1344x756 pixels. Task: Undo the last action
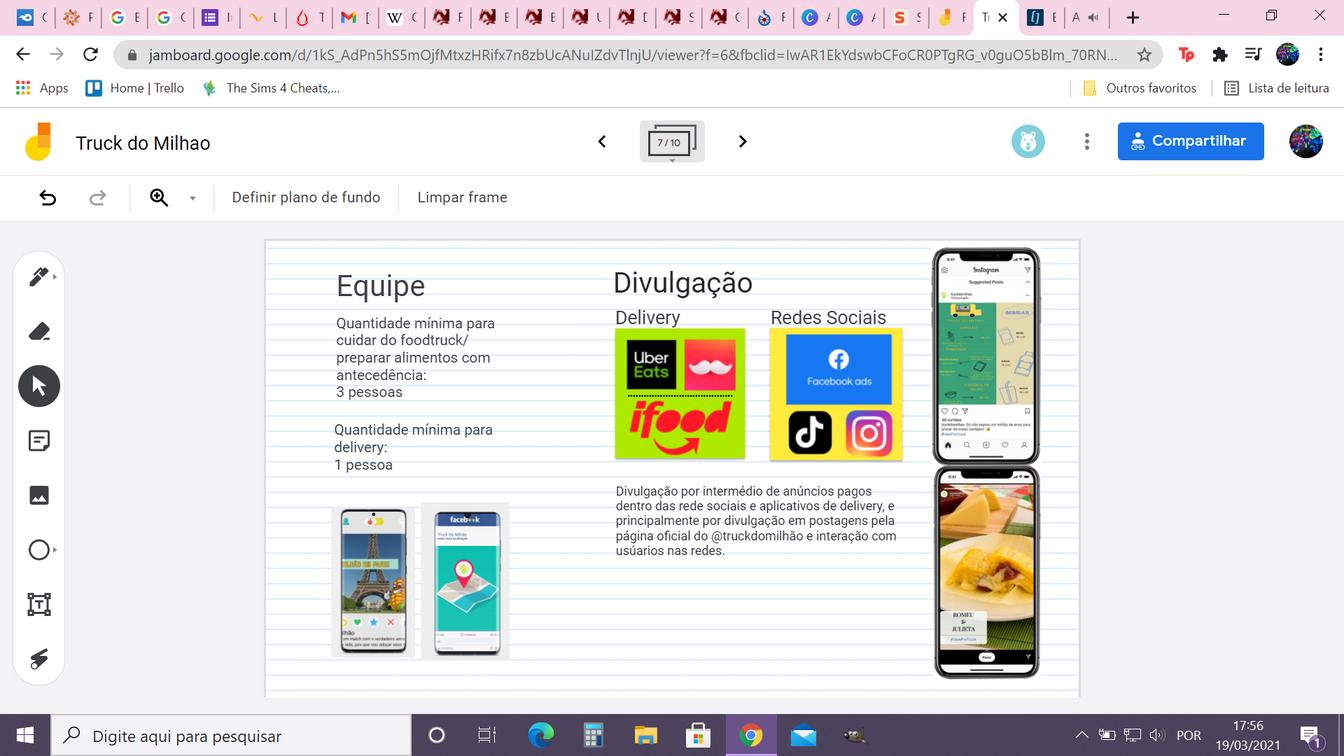[x=47, y=198]
